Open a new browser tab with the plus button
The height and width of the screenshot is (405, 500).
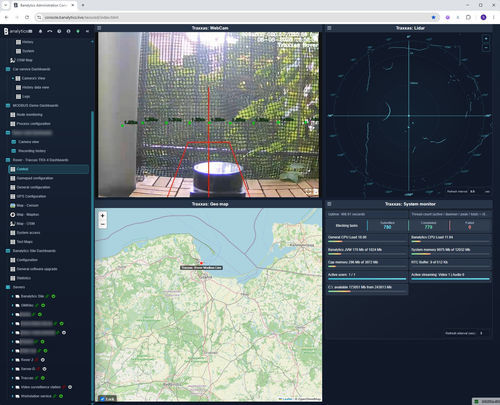[x=83, y=5]
